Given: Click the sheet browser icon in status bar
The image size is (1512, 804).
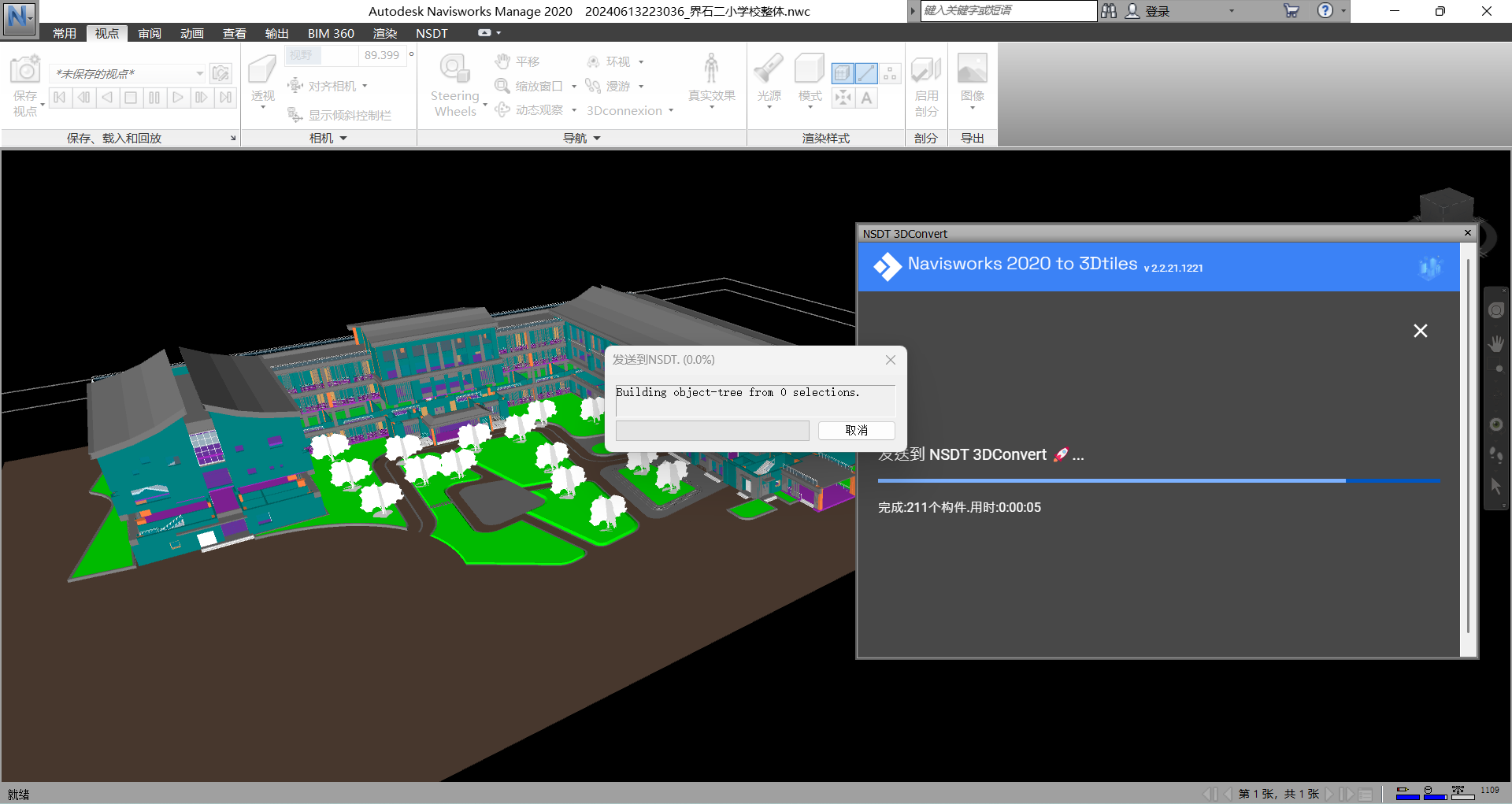Looking at the screenshot, I should tap(1366, 794).
